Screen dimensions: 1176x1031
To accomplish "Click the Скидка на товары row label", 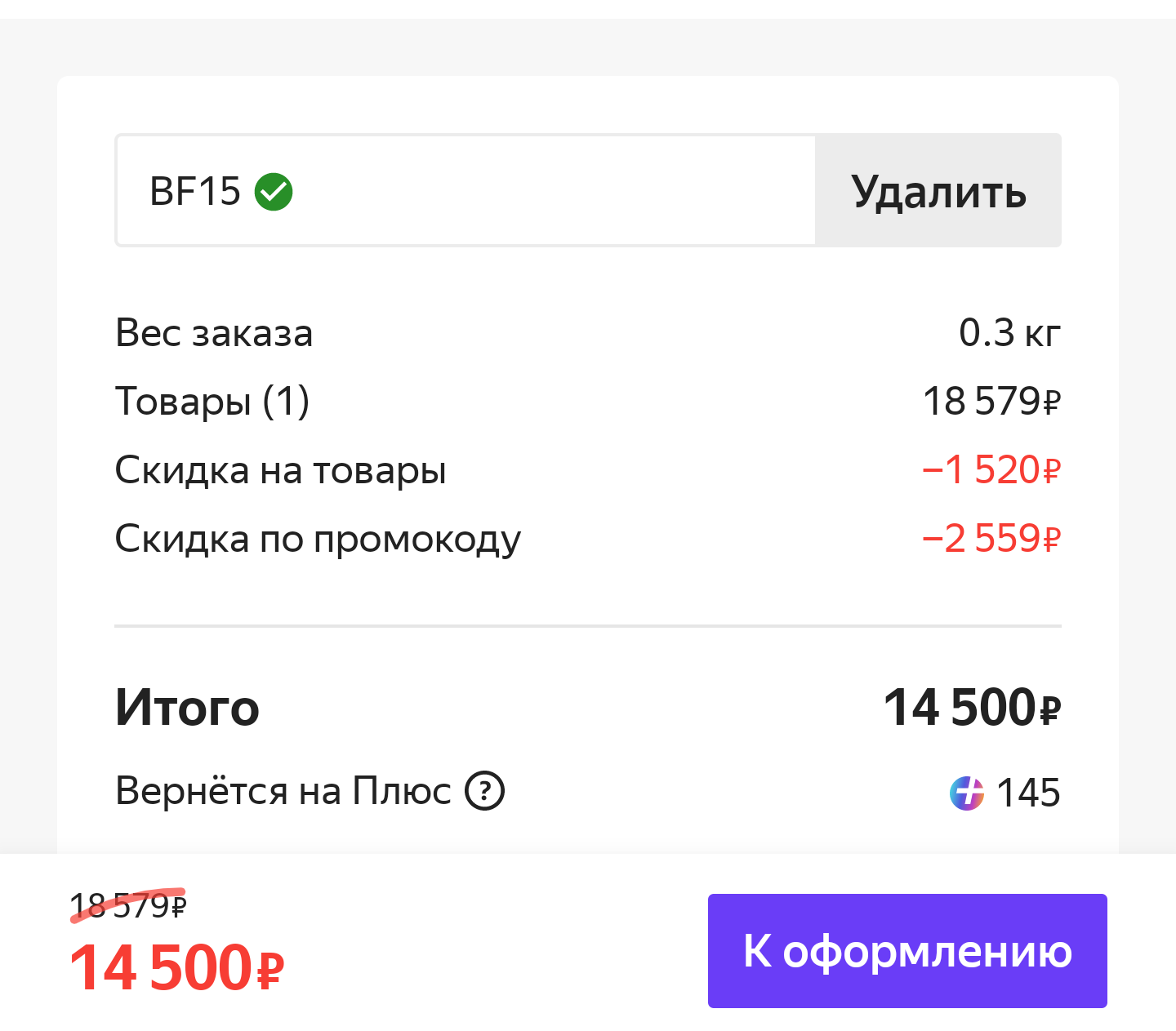I will pos(280,471).
